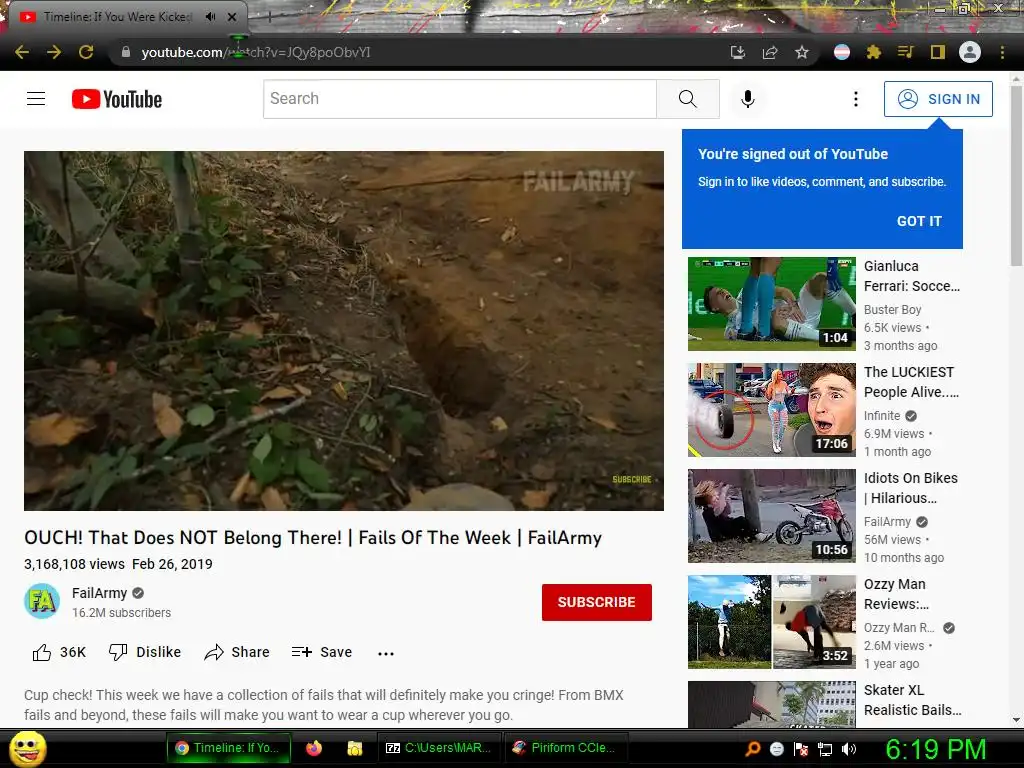Viewport: 1024px width, 768px height.
Task: Launch Firefox from the taskbar
Action: point(314,748)
